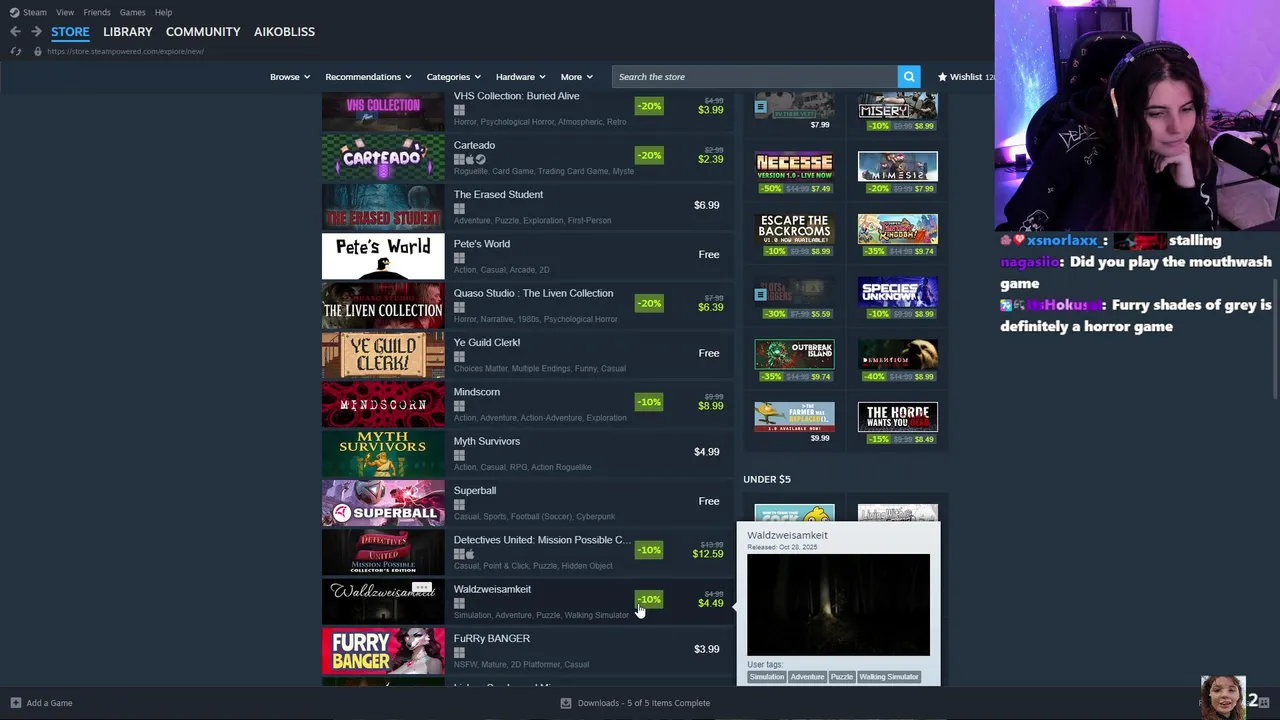Open the Species Unknown sidebar capsule

tap(898, 291)
